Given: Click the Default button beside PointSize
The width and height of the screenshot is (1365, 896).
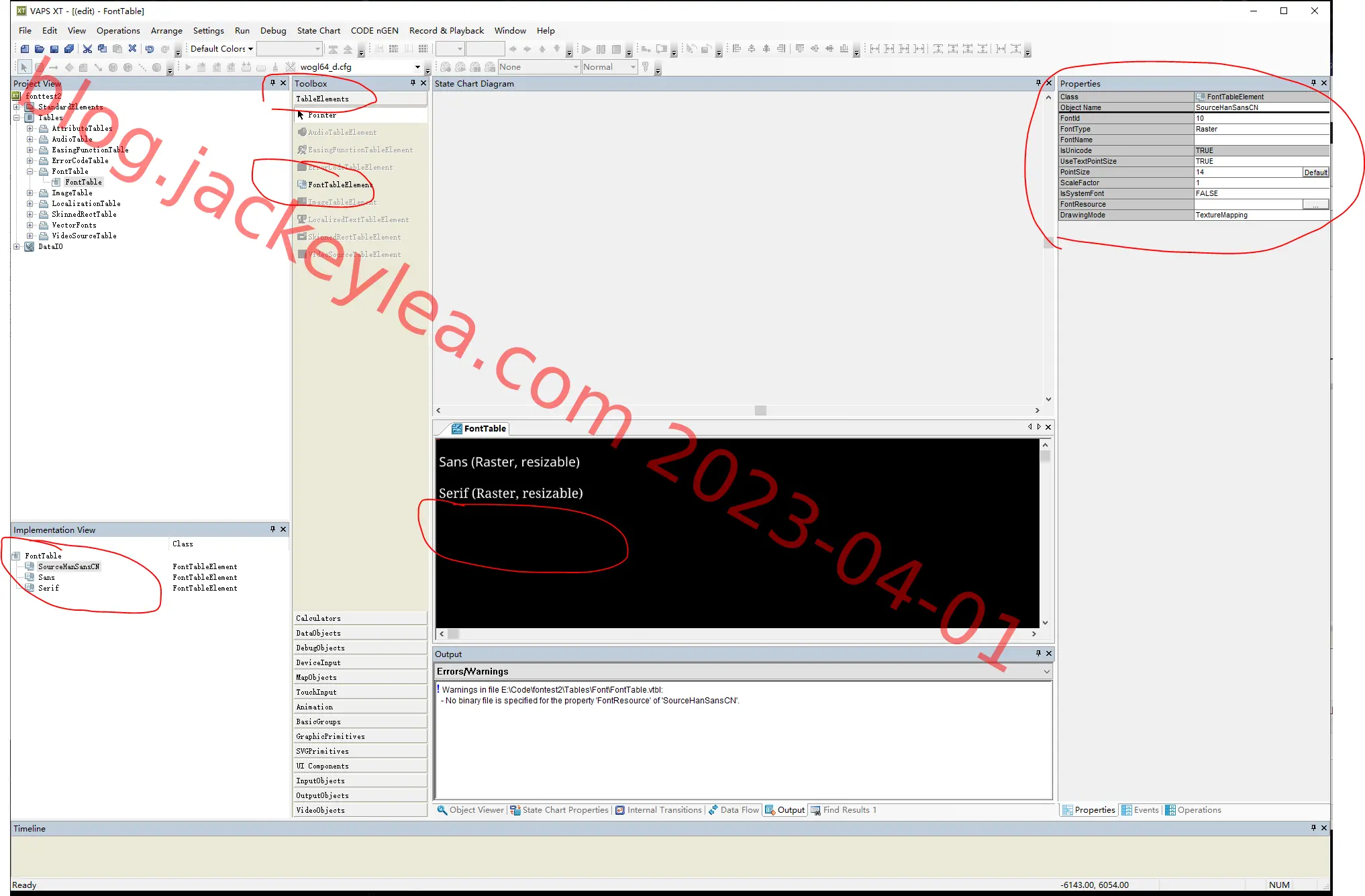Looking at the screenshot, I should [1315, 172].
